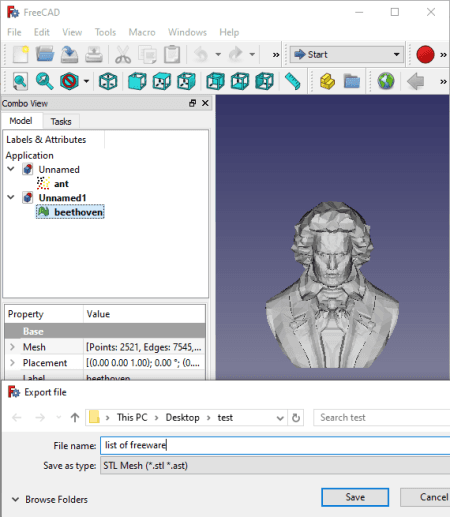
Task: Click the Save document icon
Action: coord(69,54)
